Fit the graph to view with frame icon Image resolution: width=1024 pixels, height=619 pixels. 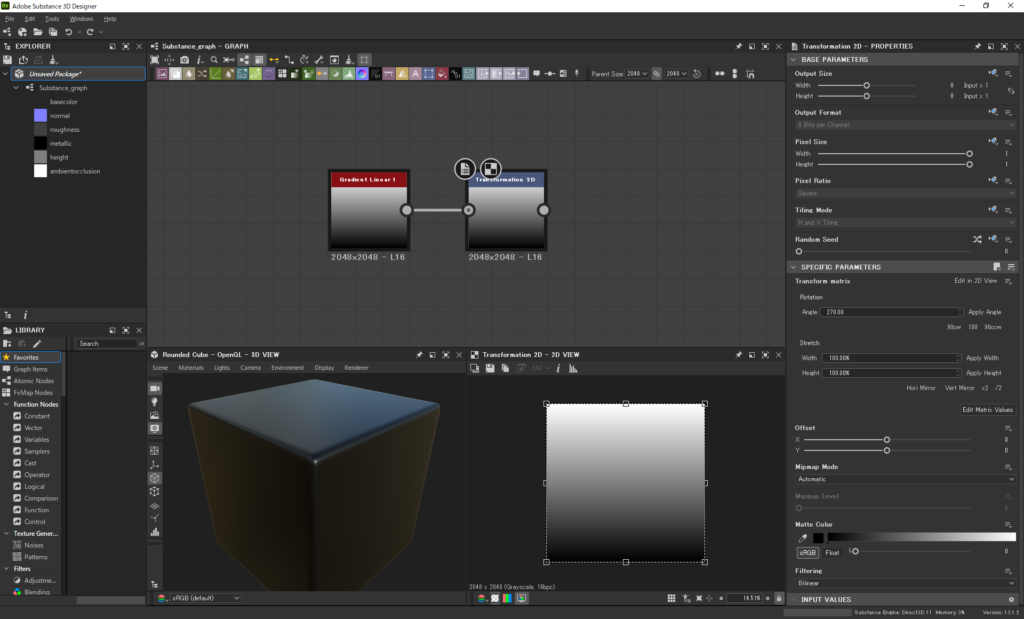(155, 60)
